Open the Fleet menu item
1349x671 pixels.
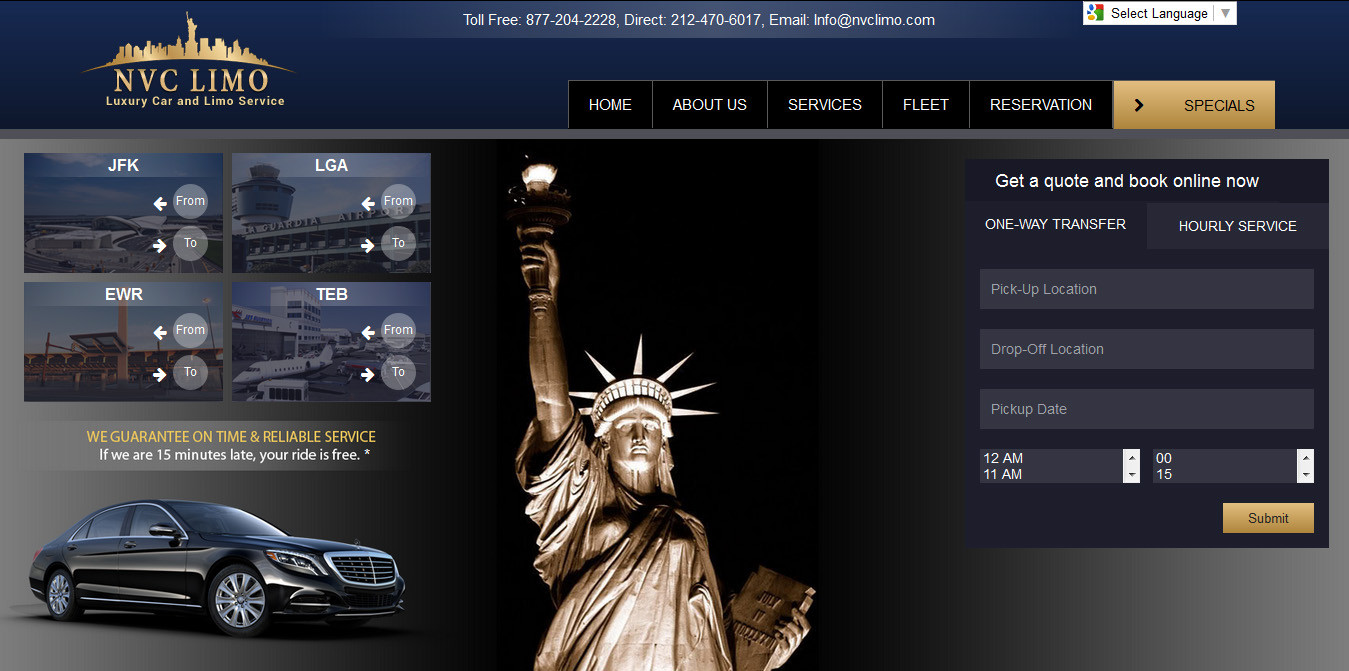[925, 105]
